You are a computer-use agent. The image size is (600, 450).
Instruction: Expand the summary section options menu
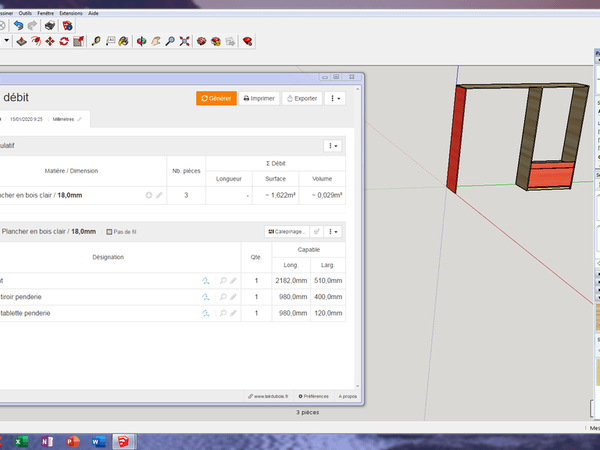tap(333, 145)
